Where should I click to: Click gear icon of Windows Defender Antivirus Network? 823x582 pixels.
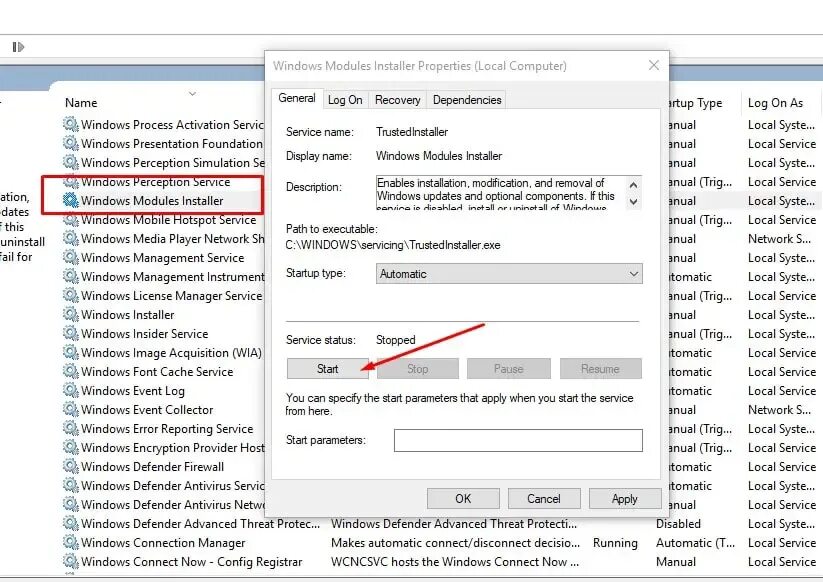coord(70,504)
